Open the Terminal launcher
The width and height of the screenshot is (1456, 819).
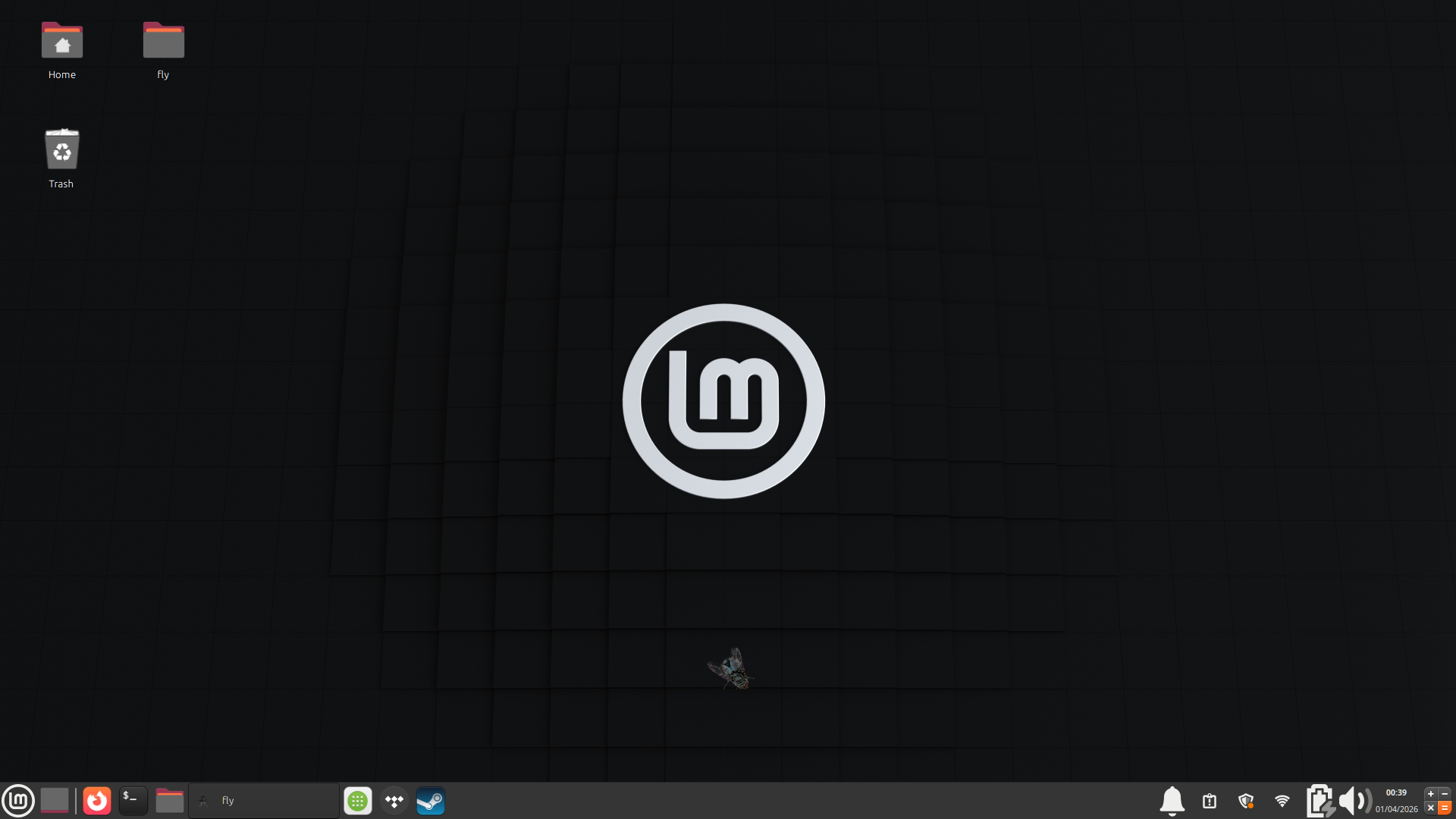tap(133, 800)
